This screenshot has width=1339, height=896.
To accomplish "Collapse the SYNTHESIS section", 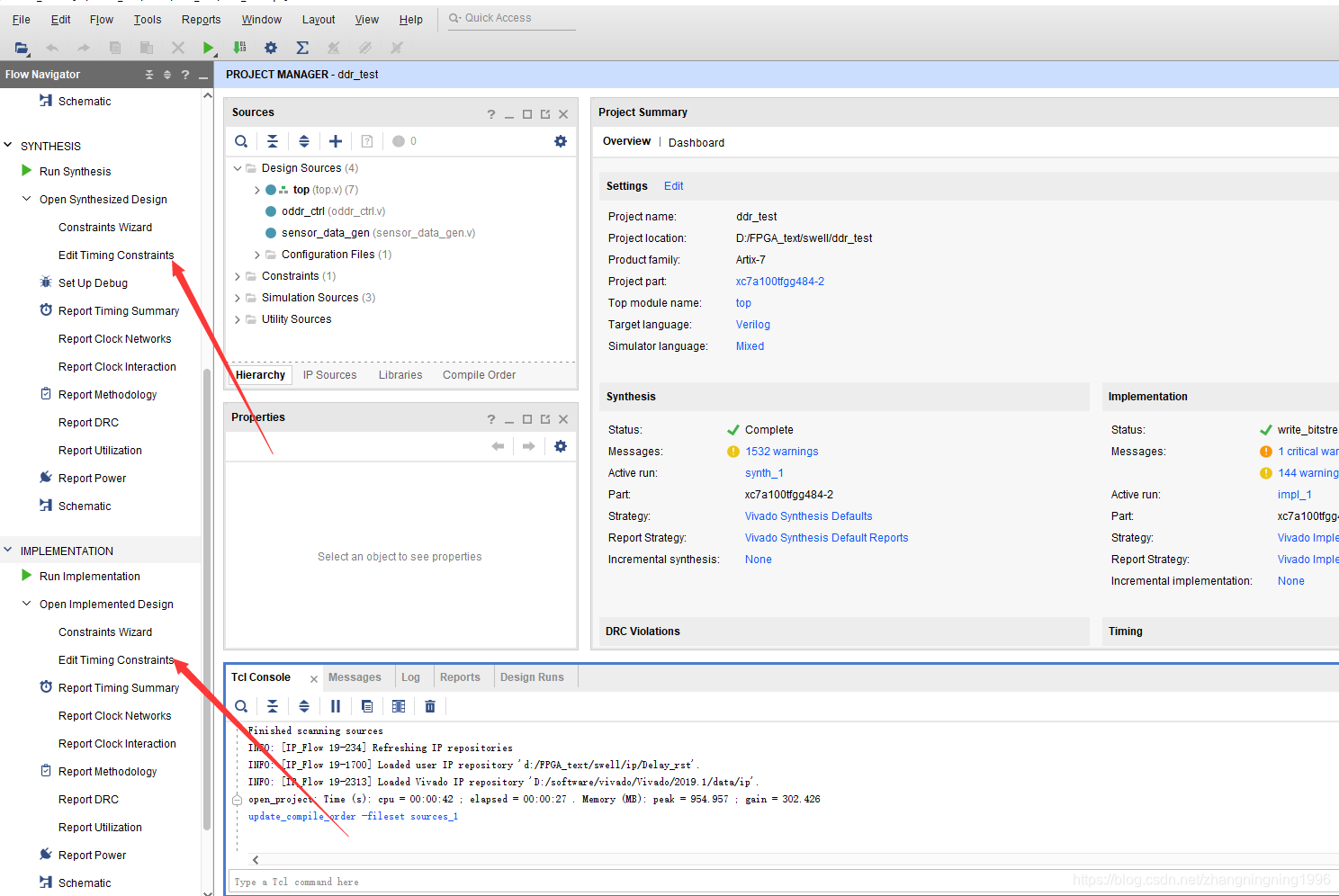I will coord(8,145).
